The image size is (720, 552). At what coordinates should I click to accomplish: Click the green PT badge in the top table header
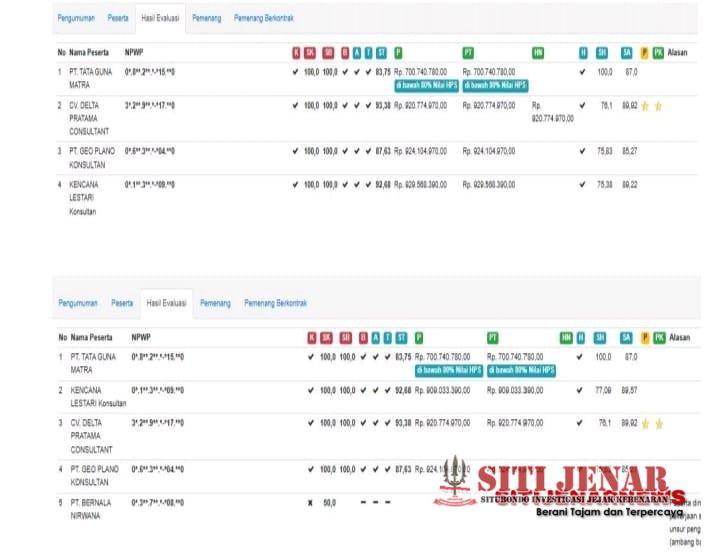468,52
